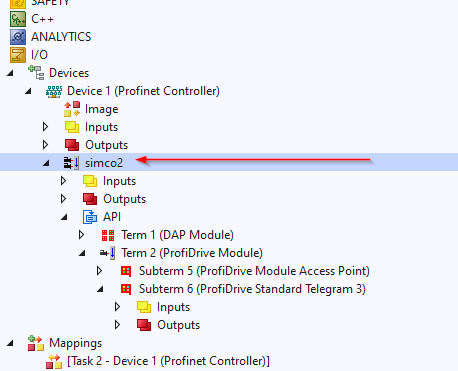This screenshot has width=458, height=371.
Task: Expand Subterm 5 ProfiDrive Module Access Point
Action: [x=99, y=271]
